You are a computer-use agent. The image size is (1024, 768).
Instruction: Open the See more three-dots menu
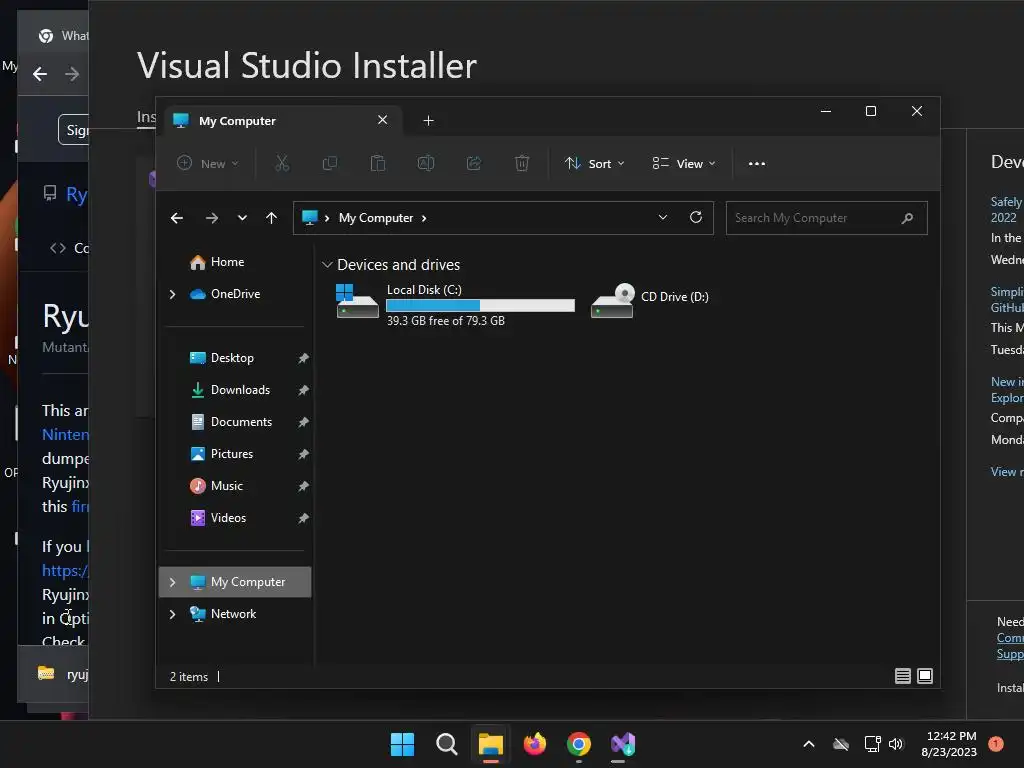point(757,164)
